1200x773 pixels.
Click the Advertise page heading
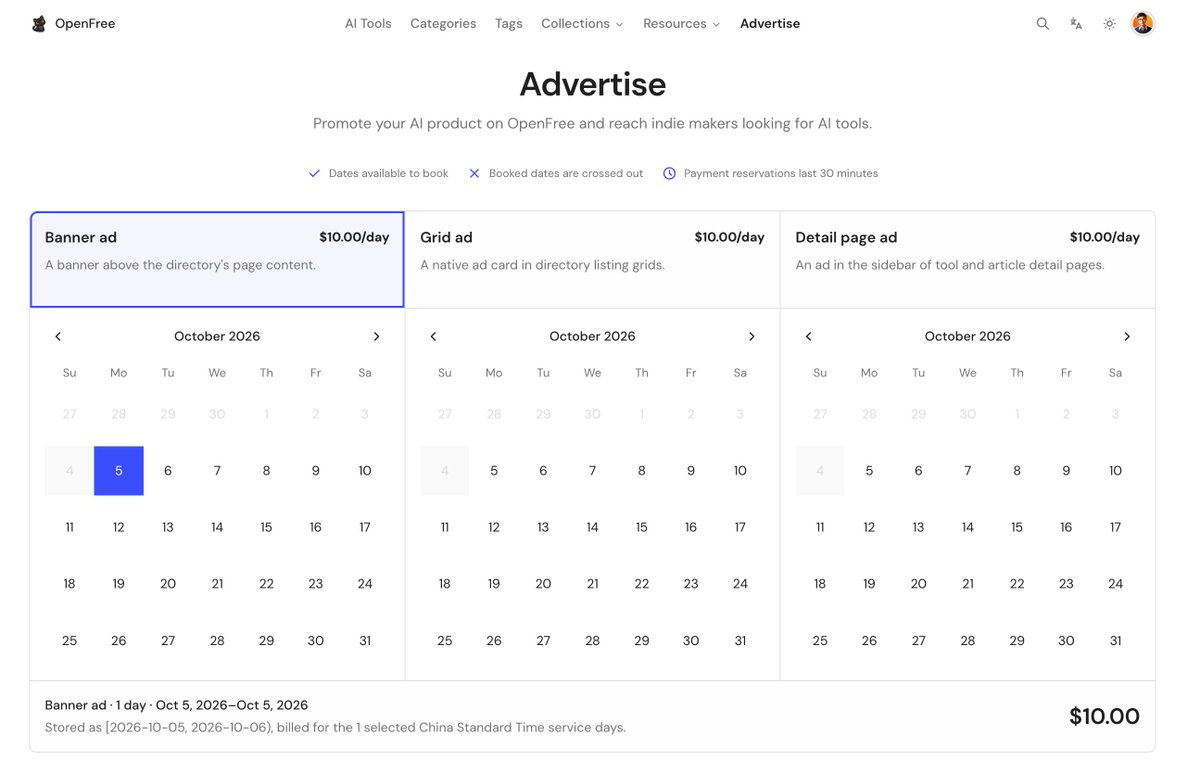coord(593,84)
